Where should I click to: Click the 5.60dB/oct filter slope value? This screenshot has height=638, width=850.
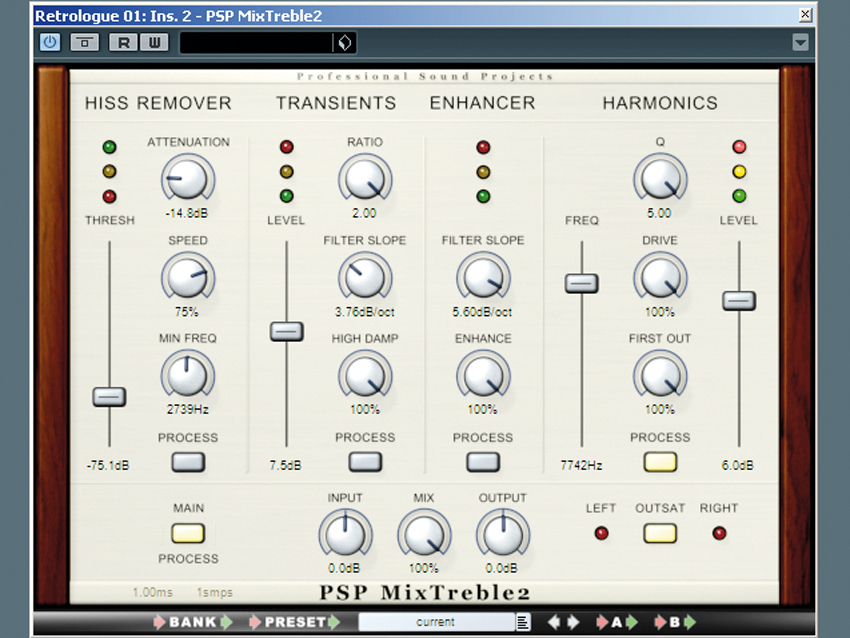coord(482,312)
